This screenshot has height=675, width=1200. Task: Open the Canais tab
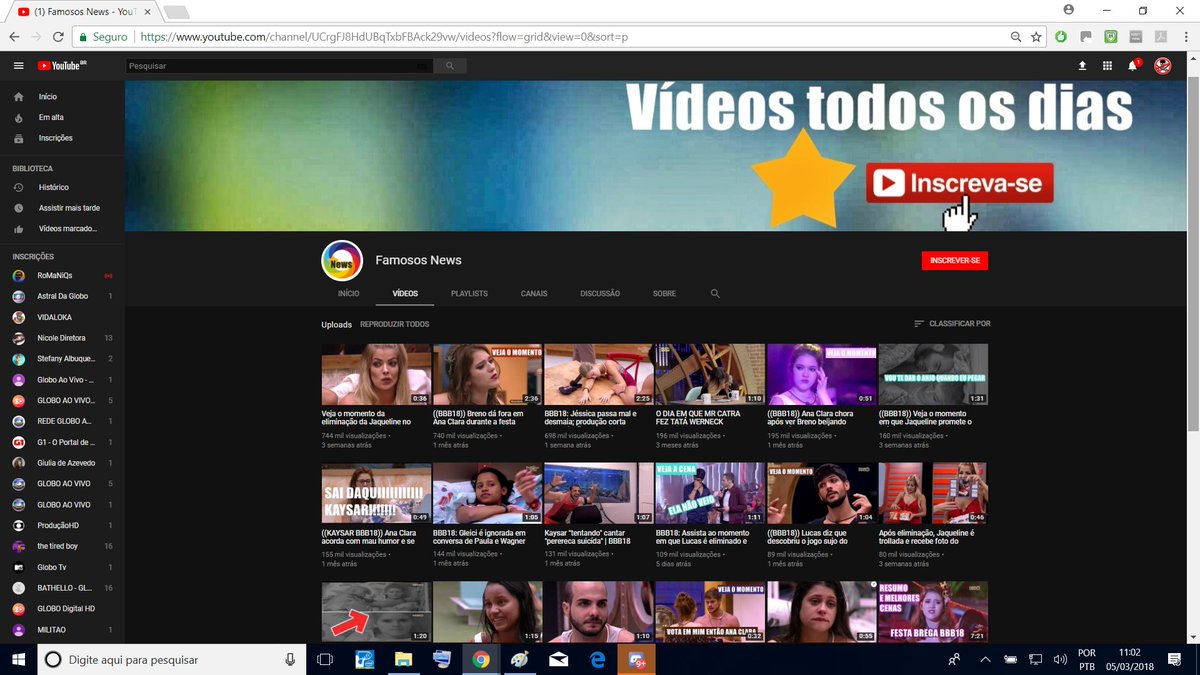pyautogui.click(x=534, y=294)
